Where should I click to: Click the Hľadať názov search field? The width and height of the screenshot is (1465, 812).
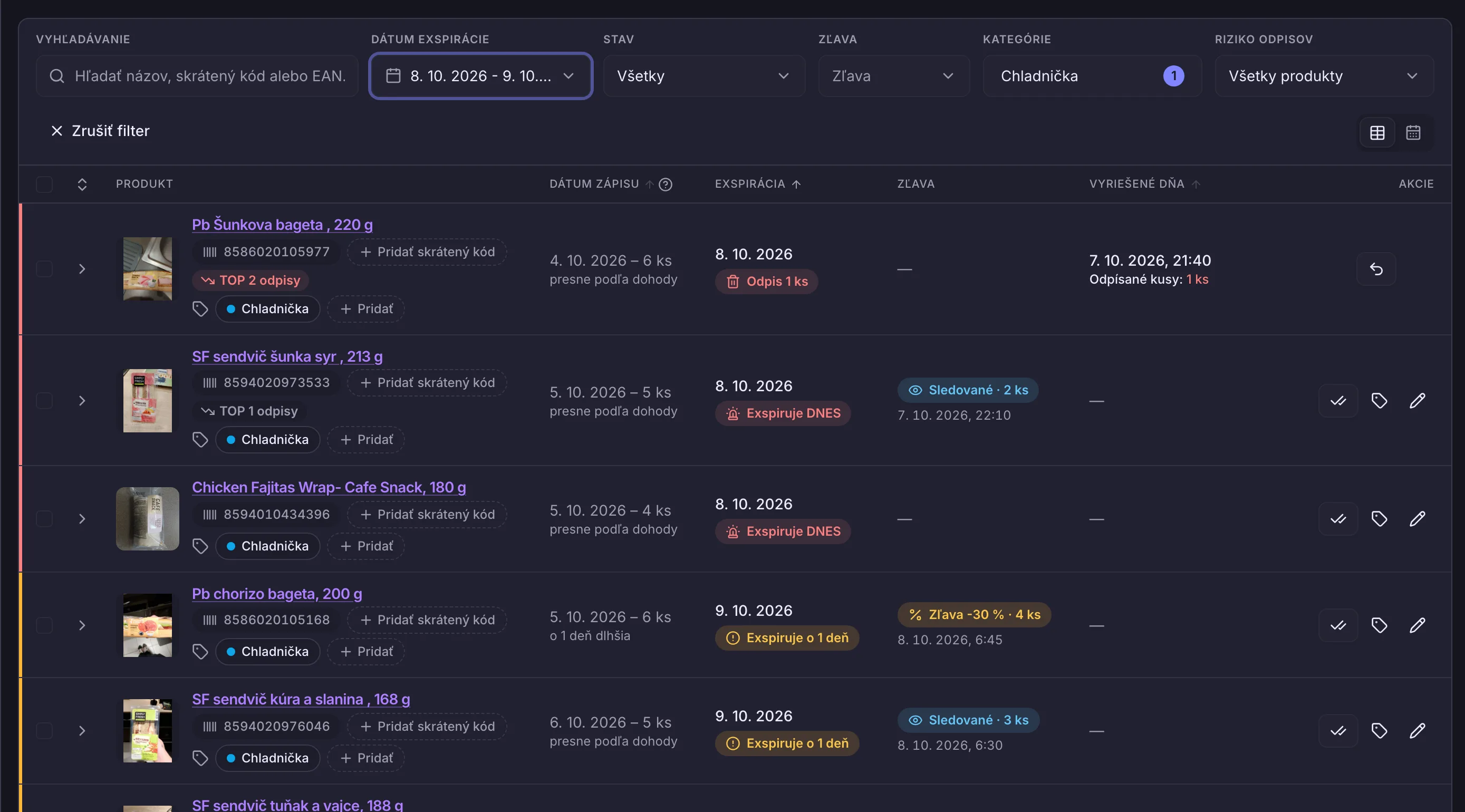[x=197, y=75]
